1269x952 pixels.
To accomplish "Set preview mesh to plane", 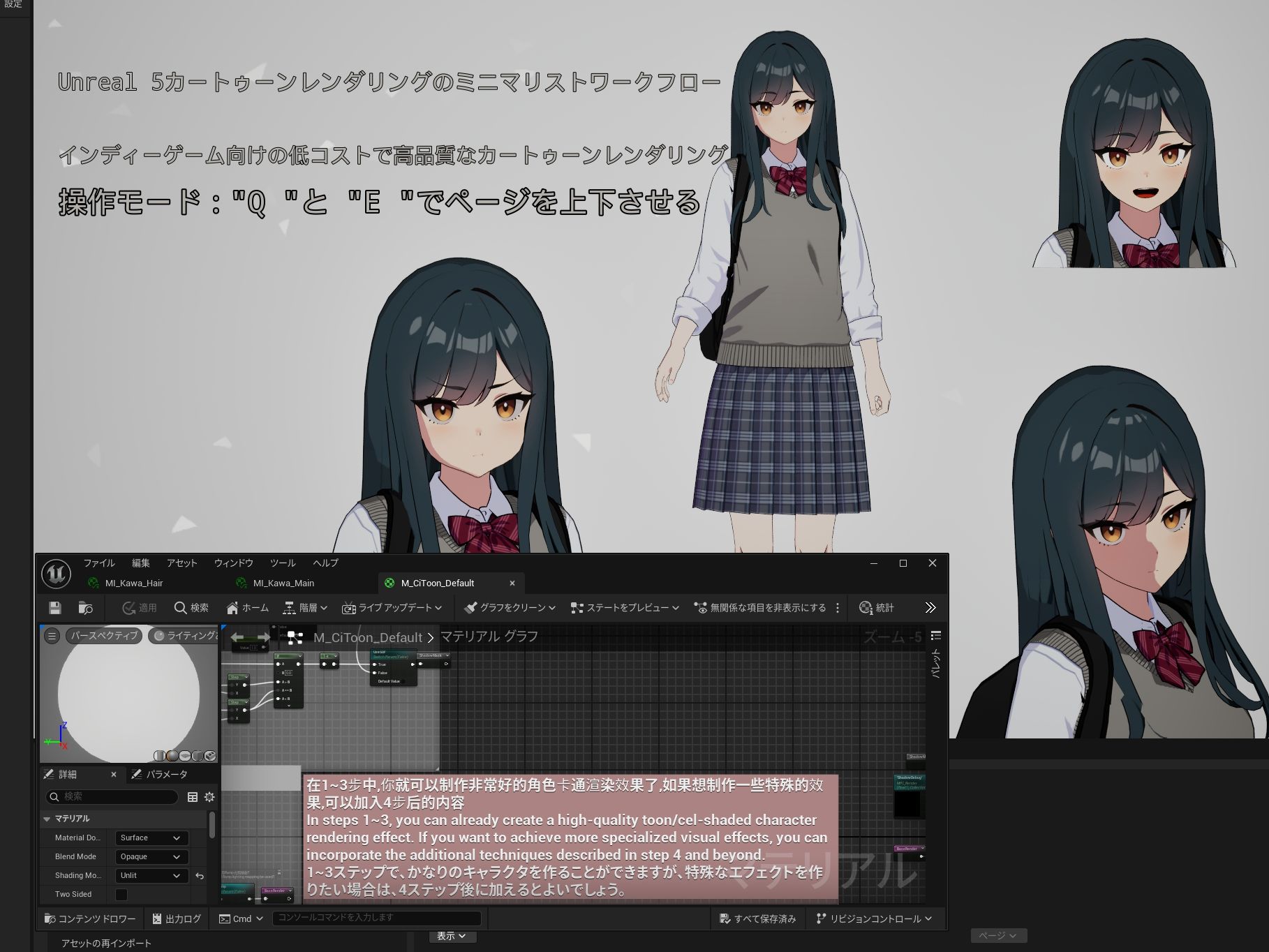I will (185, 756).
